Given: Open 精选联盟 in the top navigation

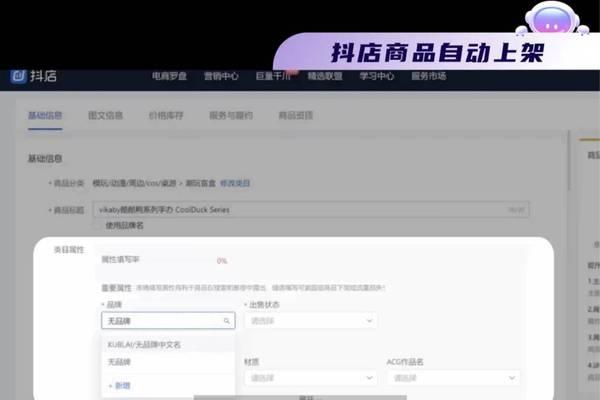Looking at the screenshot, I should click(x=325, y=76).
